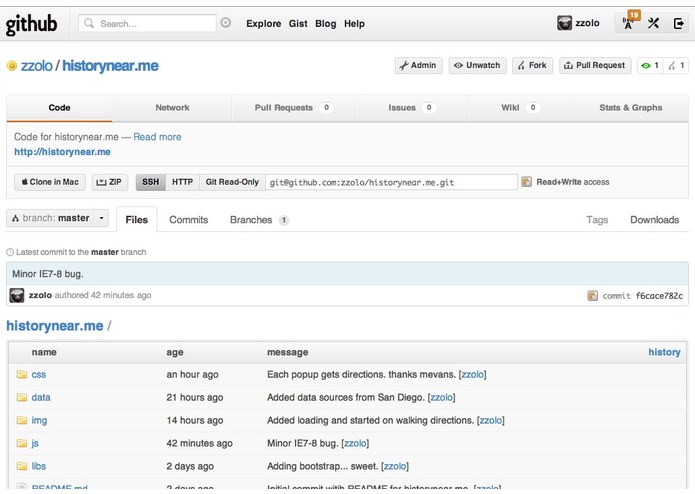Screen dimensions: 695x494
Task: Click the Fork button
Action: [x=532, y=66]
